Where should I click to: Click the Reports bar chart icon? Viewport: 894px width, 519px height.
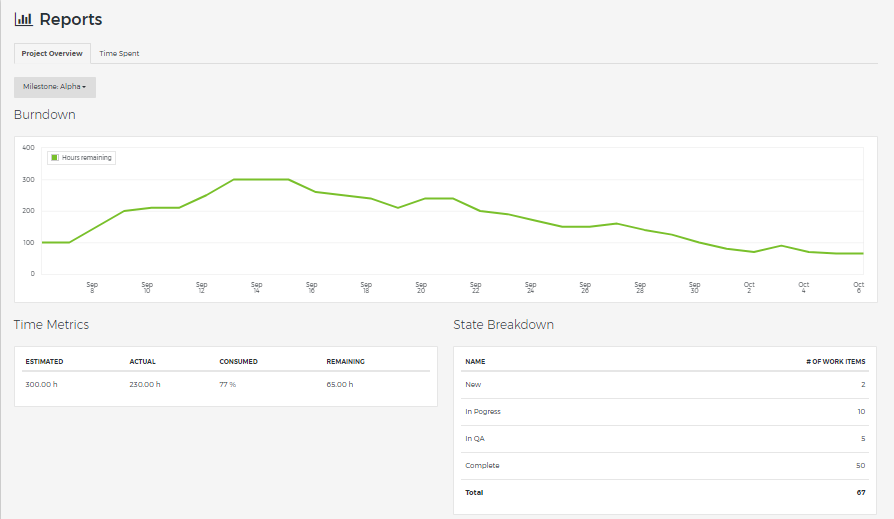(x=23, y=19)
